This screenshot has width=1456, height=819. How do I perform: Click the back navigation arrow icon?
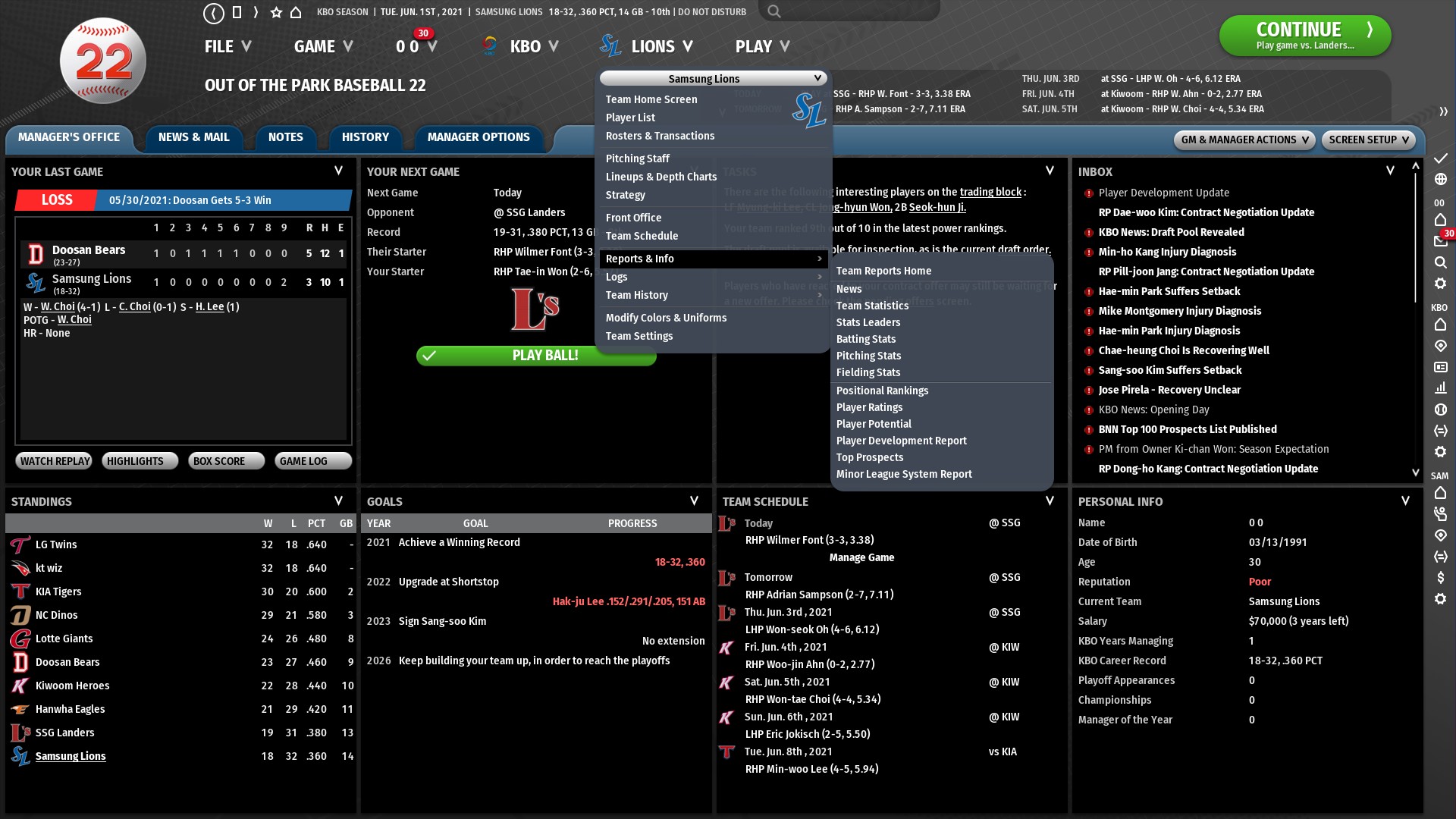(214, 12)
